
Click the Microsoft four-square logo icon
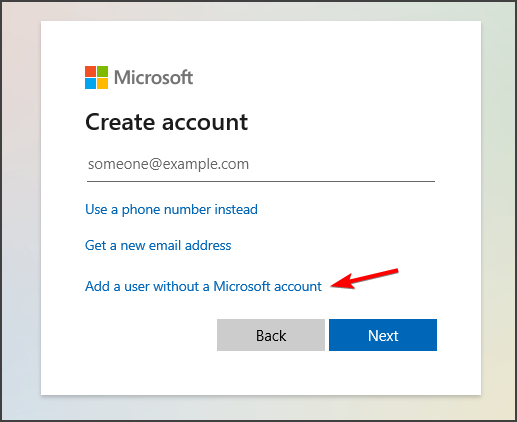coord(96,77)
